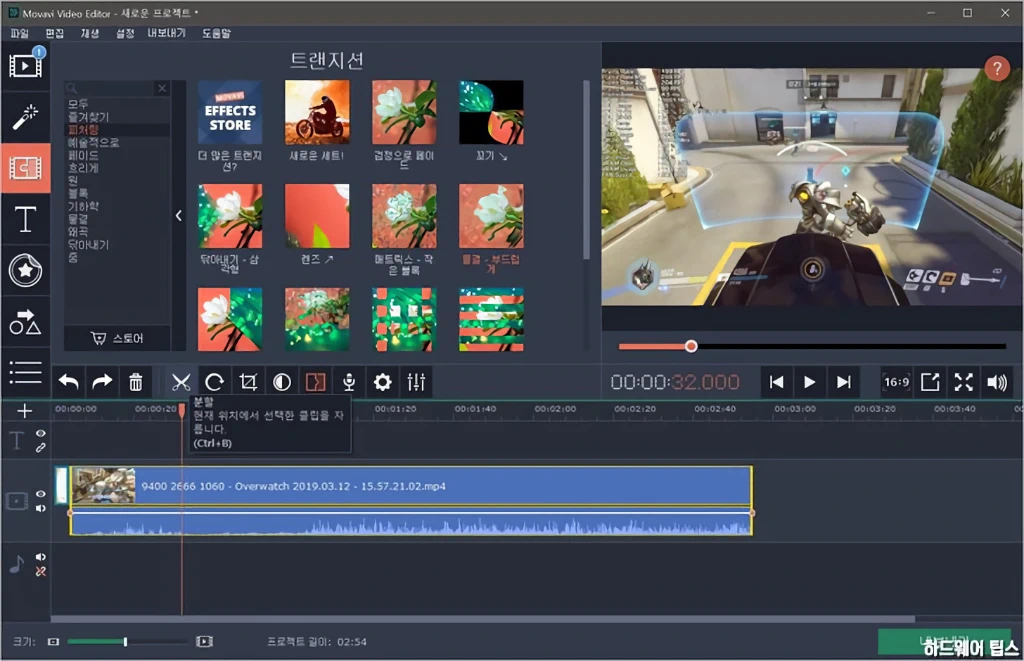Open Clip properties gear icon
The image size is (1024, 661).
(383, 382)
